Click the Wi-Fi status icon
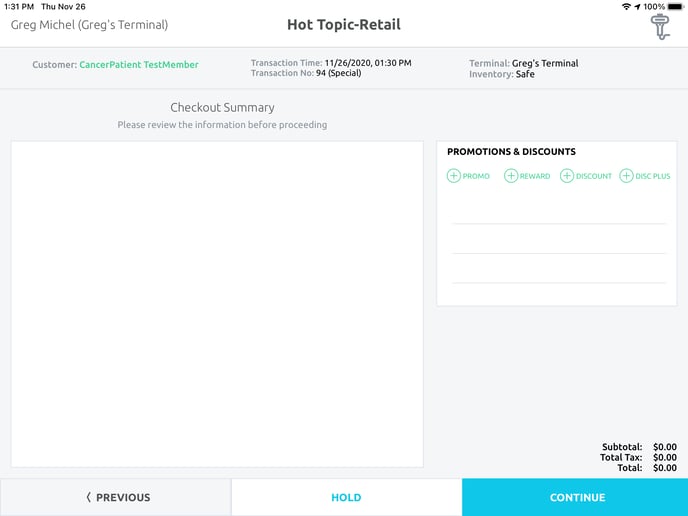This screenshot has height=516, width=688. (626, 6)
